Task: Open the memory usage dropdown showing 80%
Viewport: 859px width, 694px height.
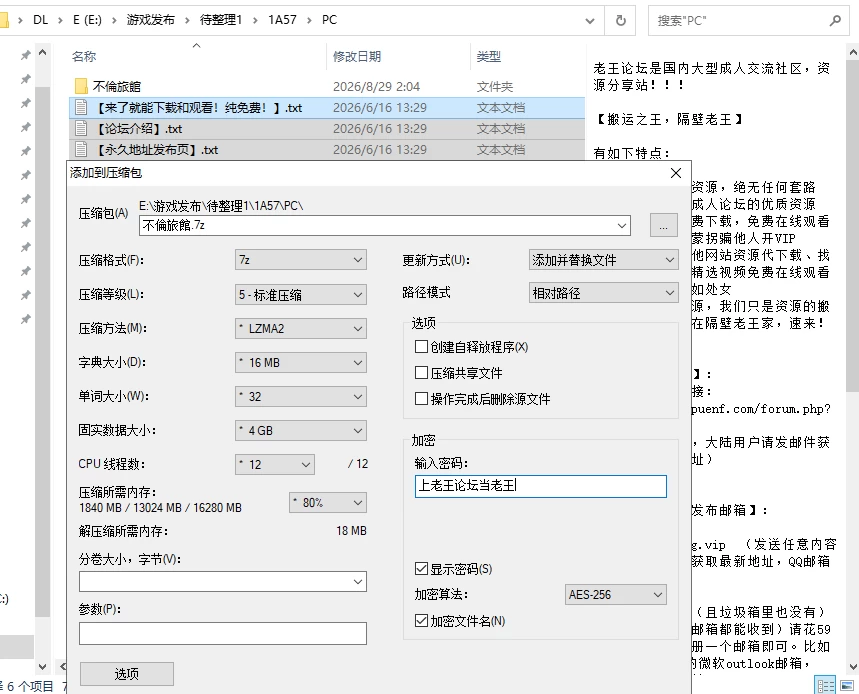Action: coord(328,502)
